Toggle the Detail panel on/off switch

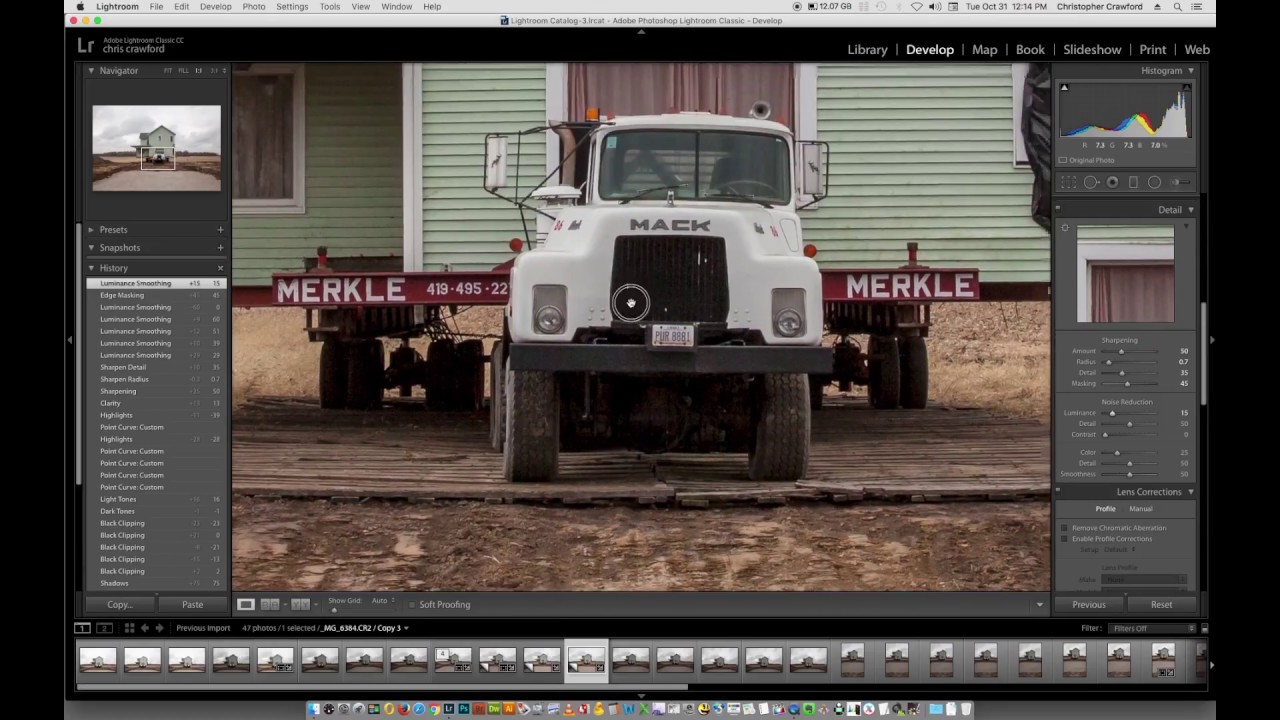(x=1058, y=210)
